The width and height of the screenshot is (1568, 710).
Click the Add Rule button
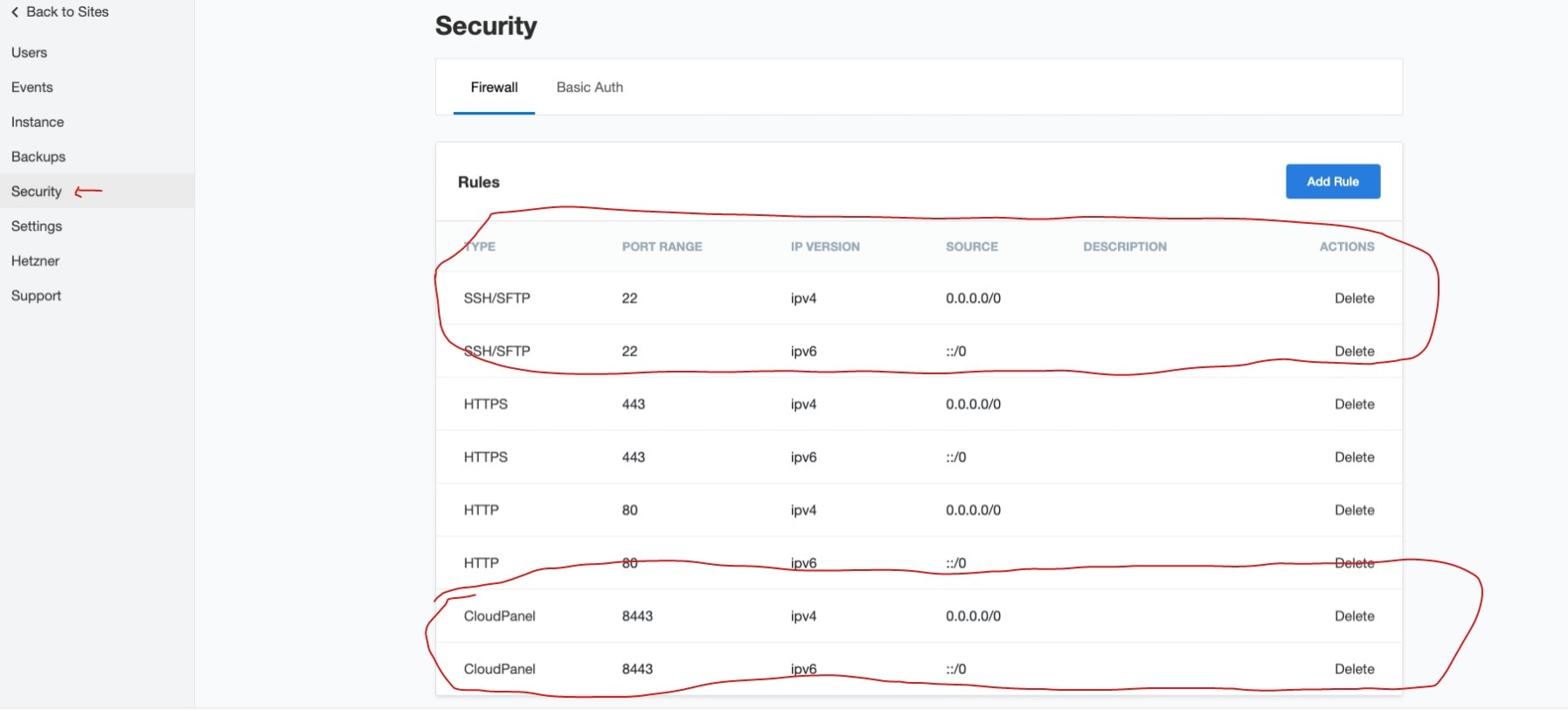coord(1332,182)
